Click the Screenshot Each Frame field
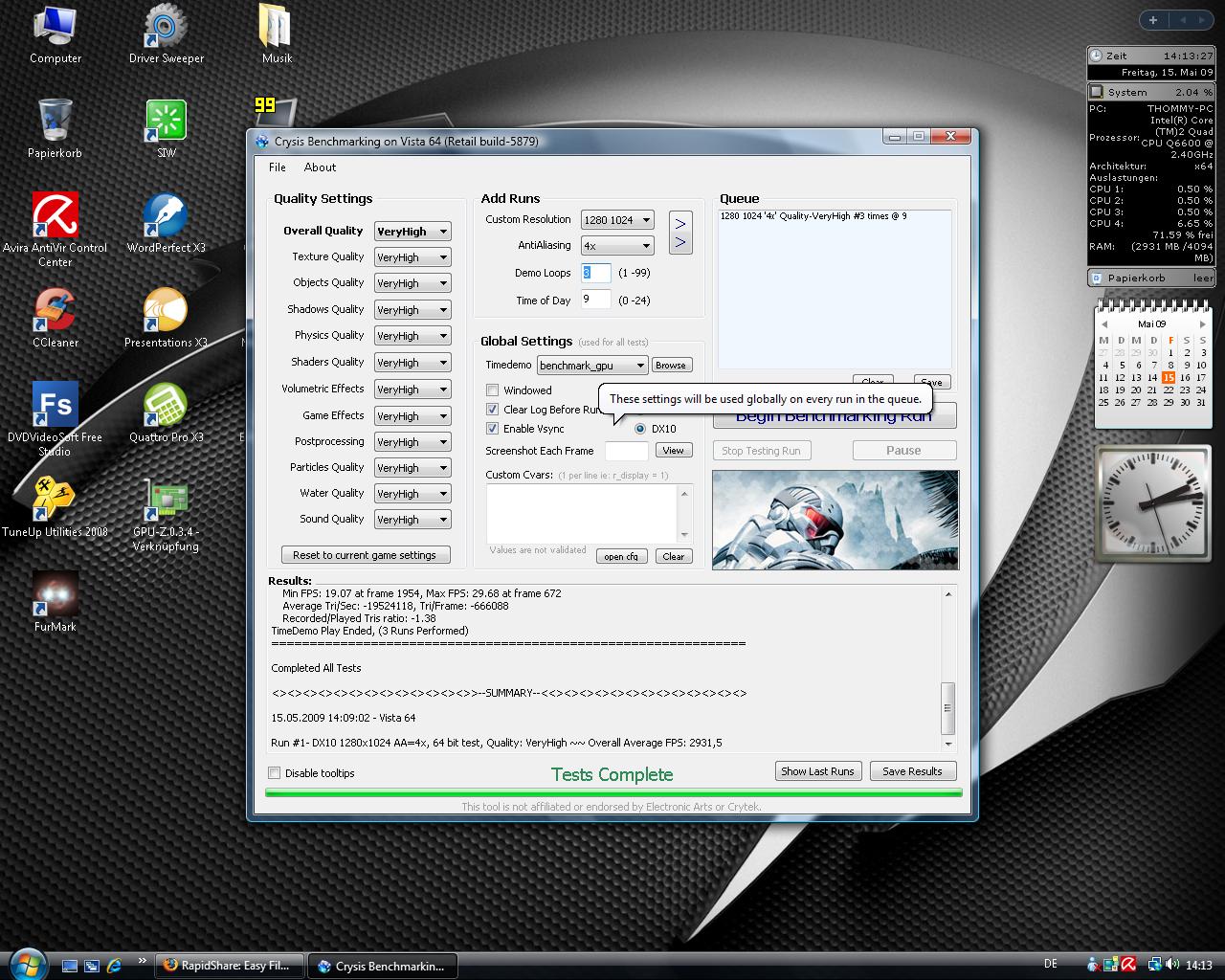This screenshot has height=980, width=1225. [627, 451]
